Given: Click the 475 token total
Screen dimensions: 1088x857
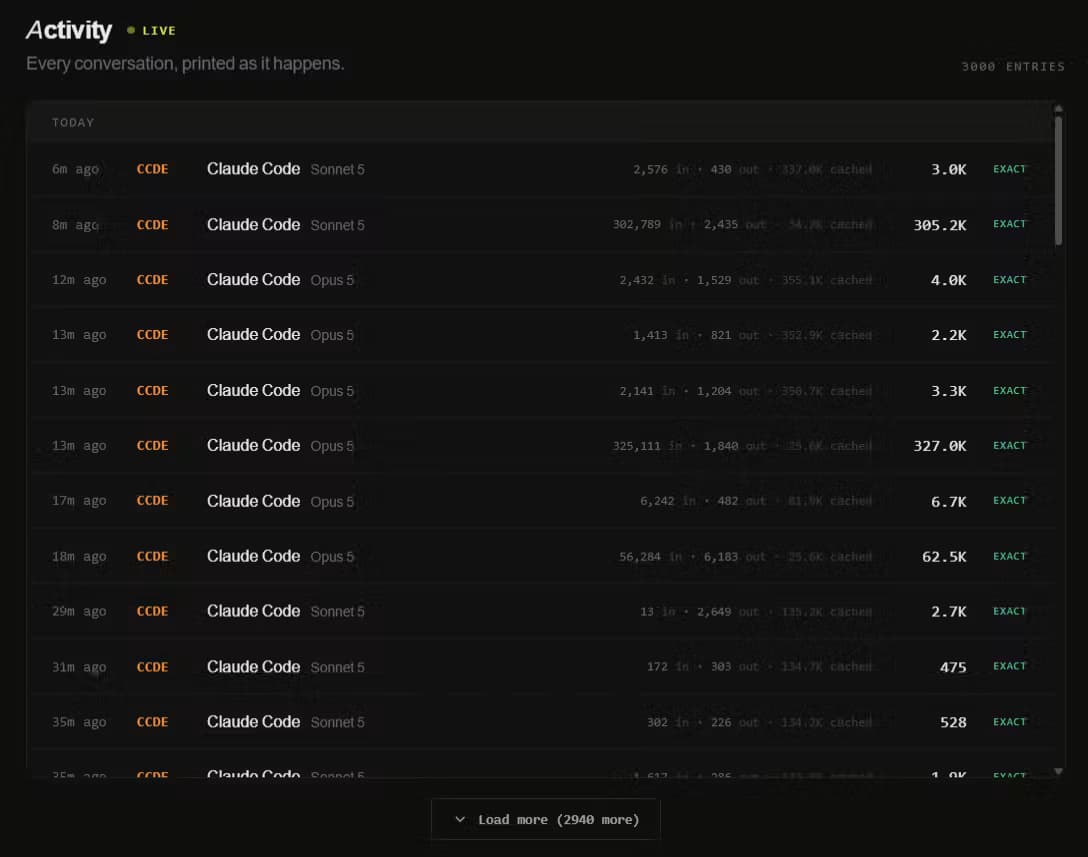Looking at the screenshot, I should (x=953, y=667).
